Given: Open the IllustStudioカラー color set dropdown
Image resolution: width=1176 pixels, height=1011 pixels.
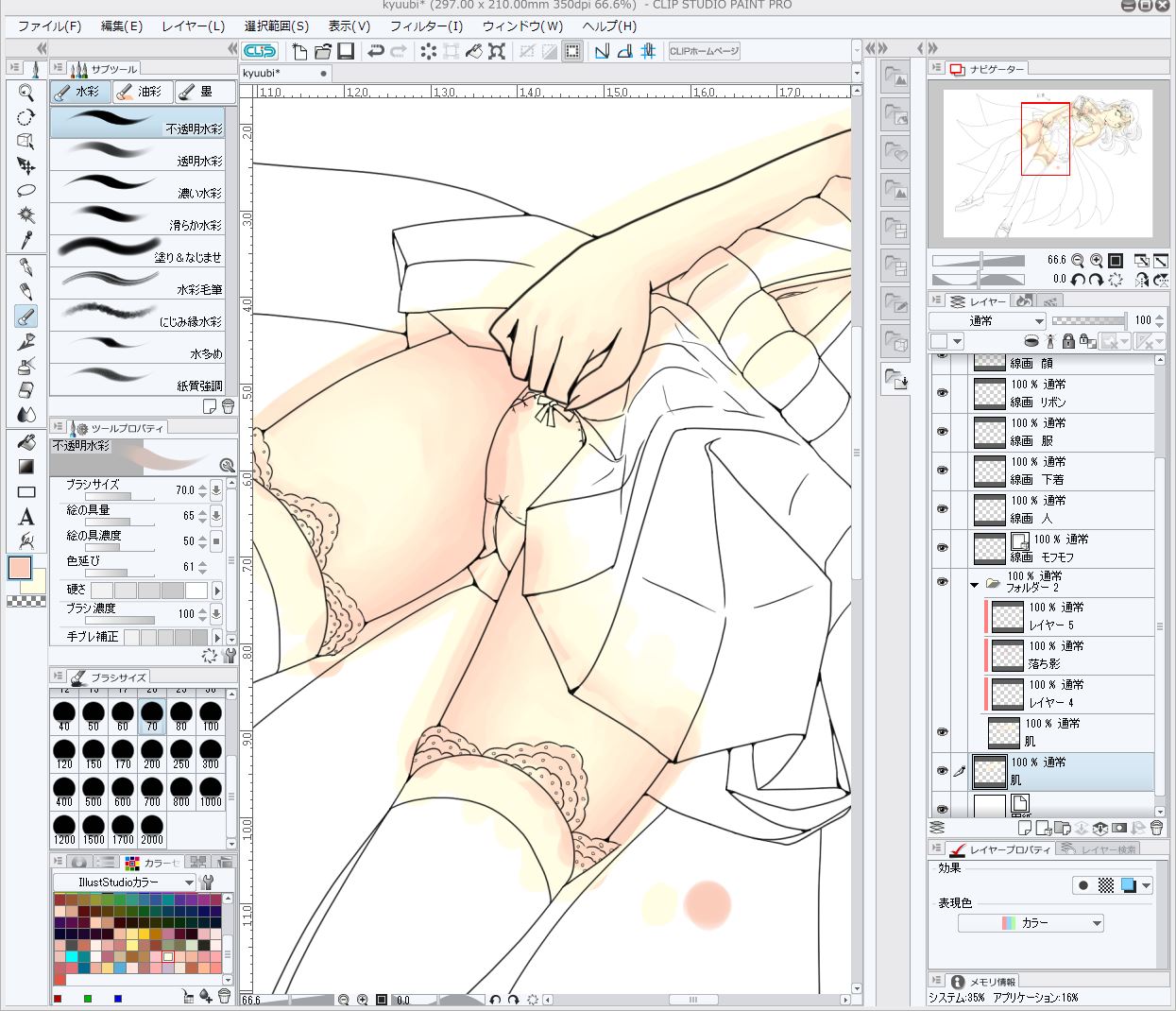Looking at the screenshot, I should (124, 882).
